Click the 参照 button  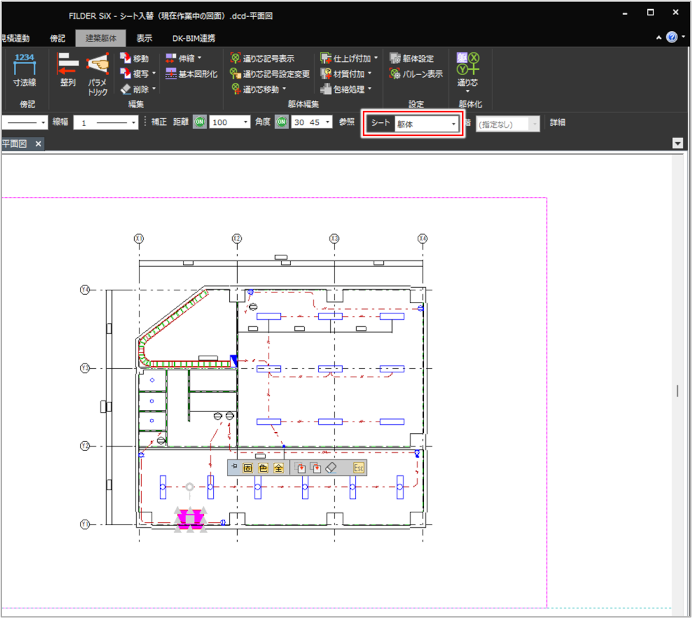[346, 122]
